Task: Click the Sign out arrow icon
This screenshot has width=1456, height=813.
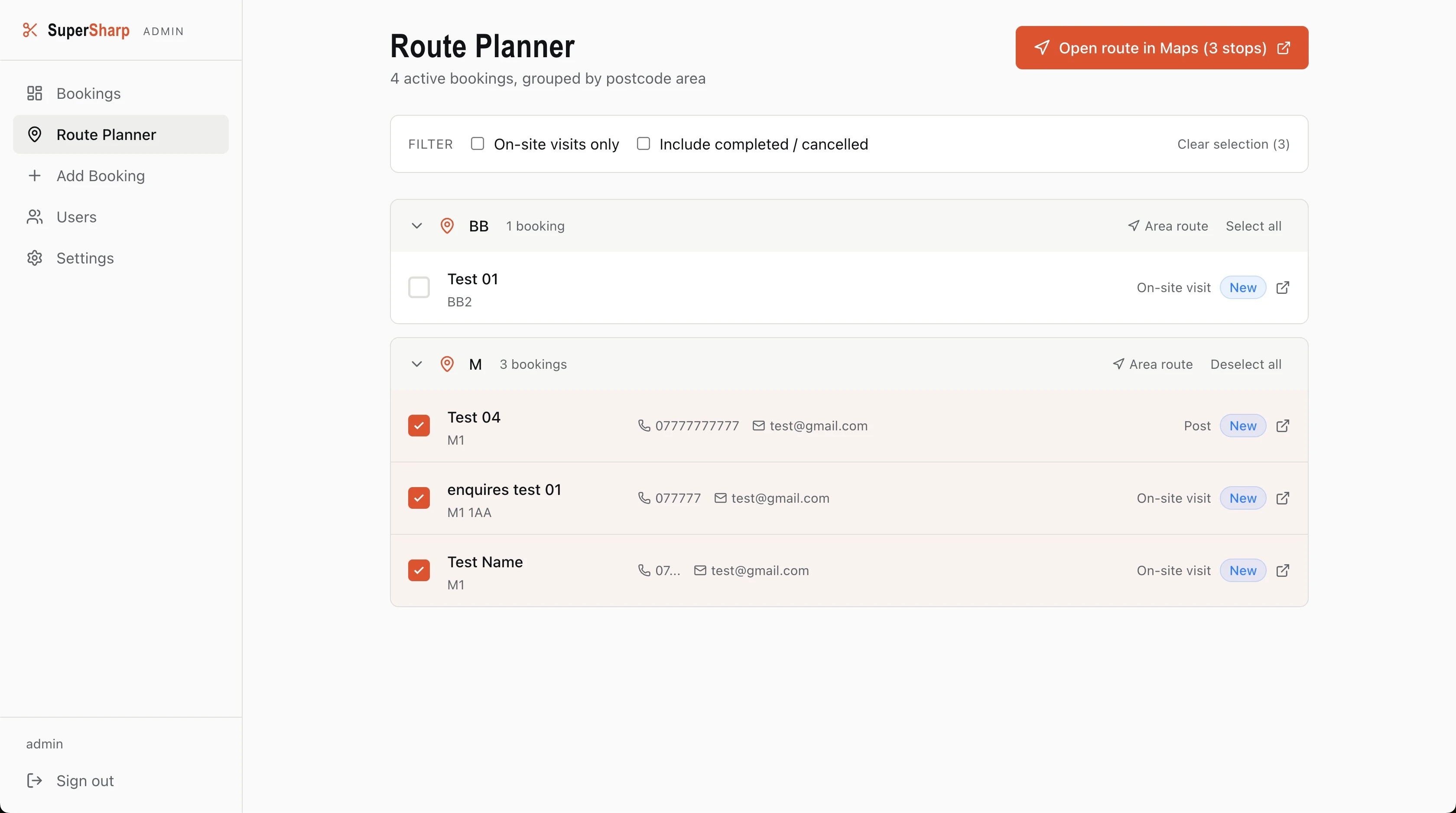Action: (x=35, y=781)
